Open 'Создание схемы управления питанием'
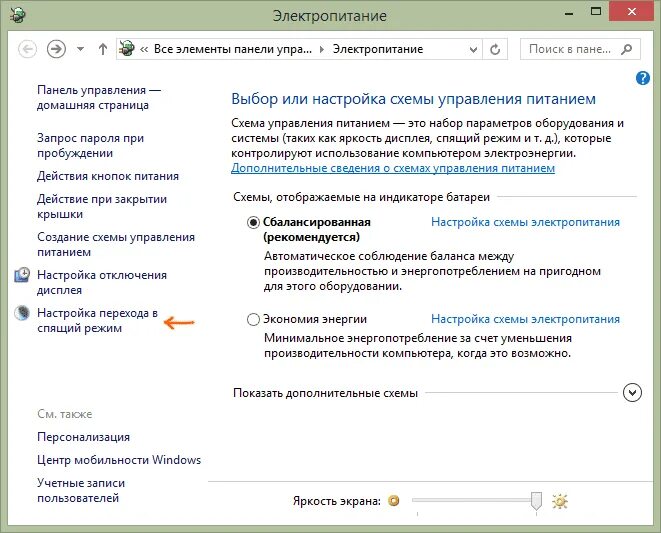661x533 pixels. coord(116,244)
